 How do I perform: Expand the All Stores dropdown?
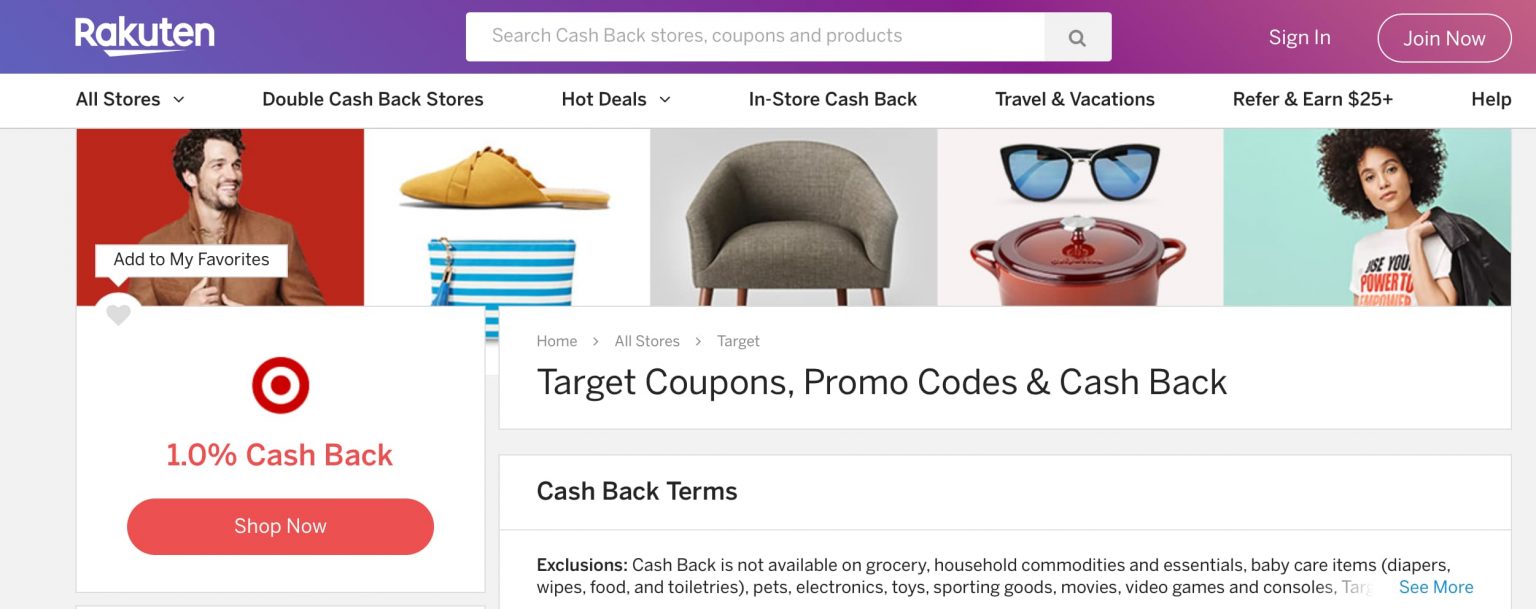[x=130, y=99]
